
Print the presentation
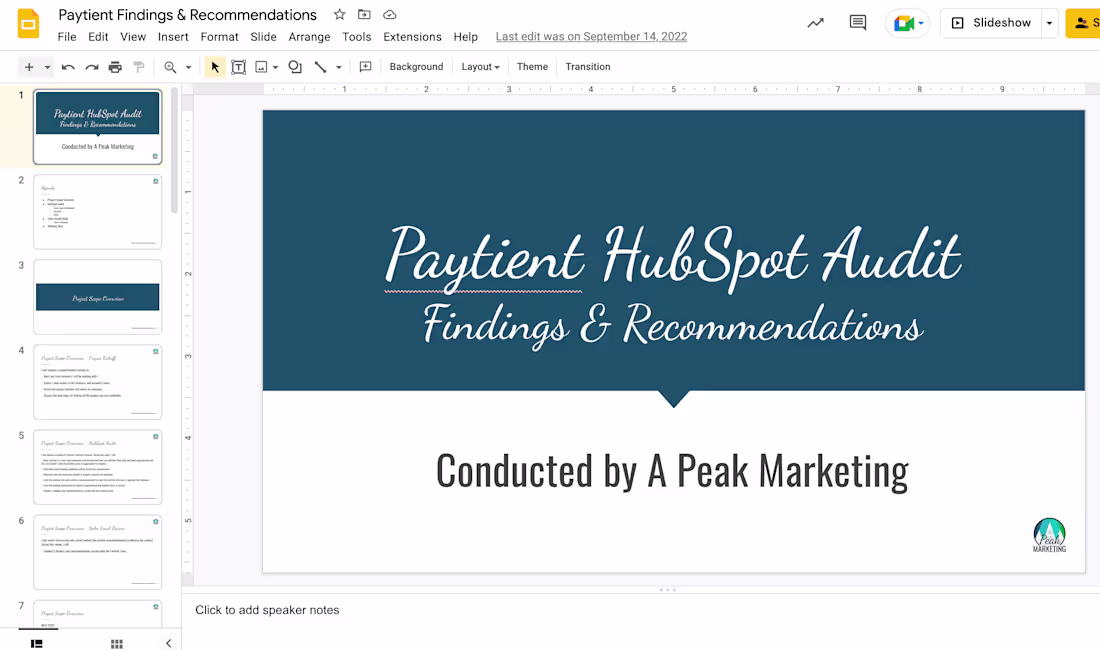(x=114, y=66)
